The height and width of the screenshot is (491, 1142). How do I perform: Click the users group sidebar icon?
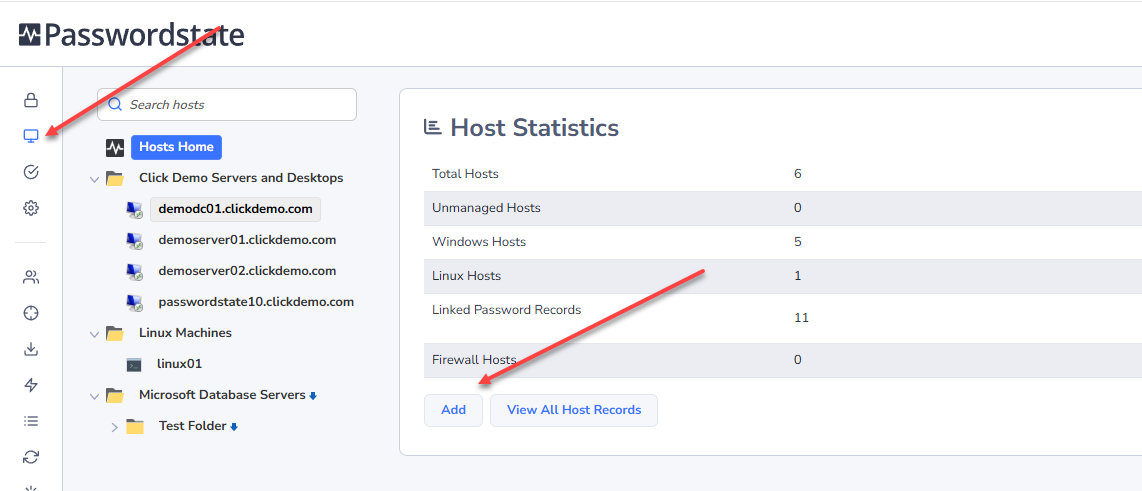point(31,278)
